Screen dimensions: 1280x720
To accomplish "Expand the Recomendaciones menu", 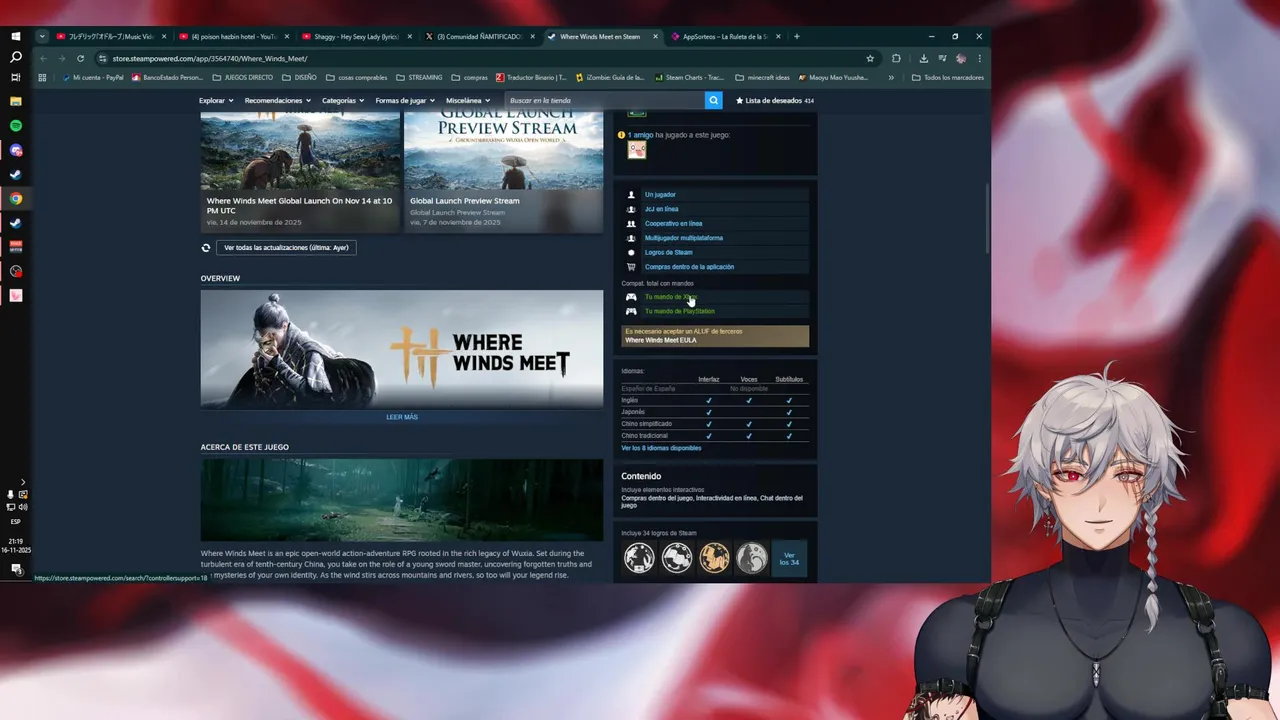I will pos(278,101).
